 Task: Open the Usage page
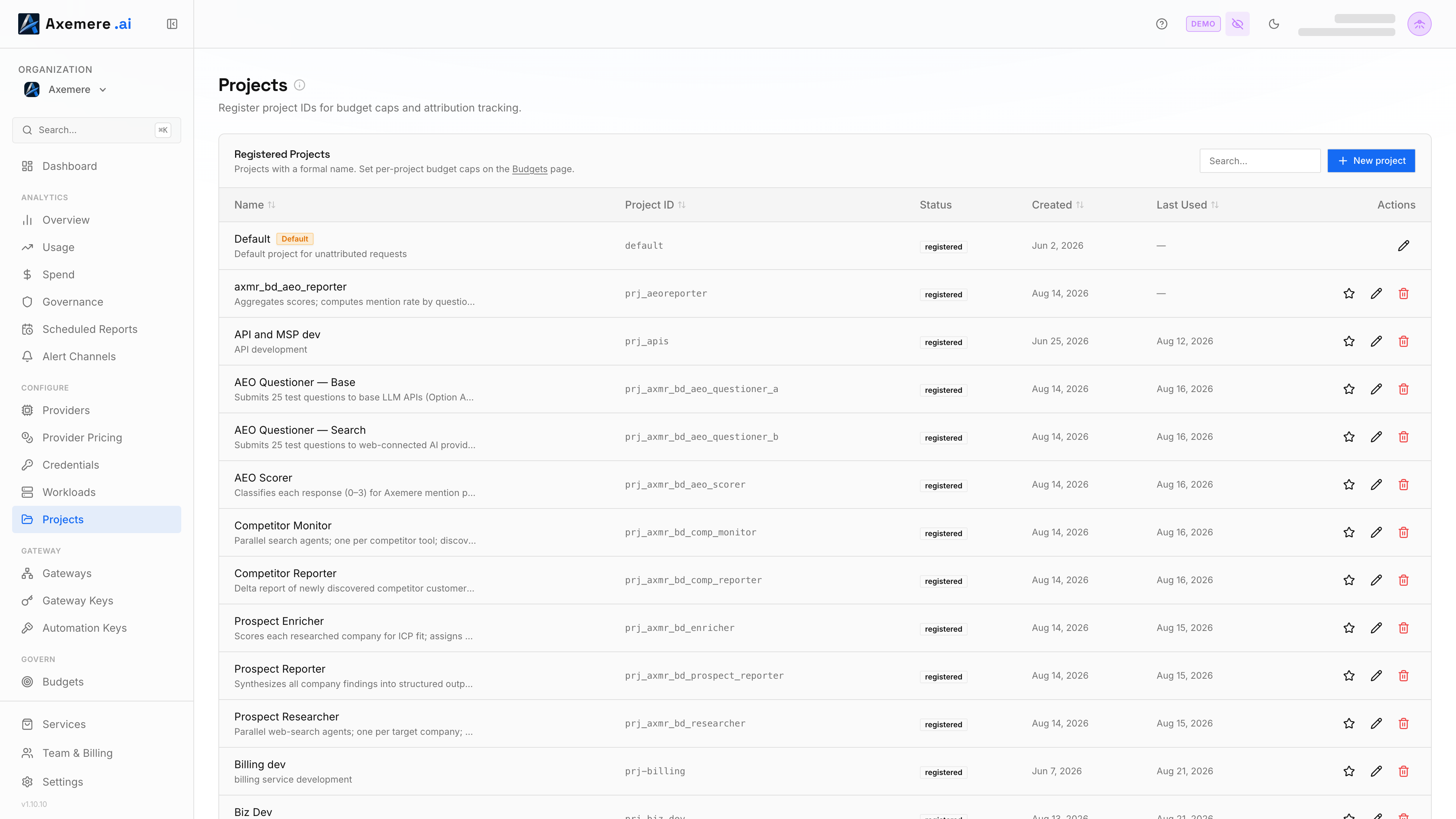97,247
